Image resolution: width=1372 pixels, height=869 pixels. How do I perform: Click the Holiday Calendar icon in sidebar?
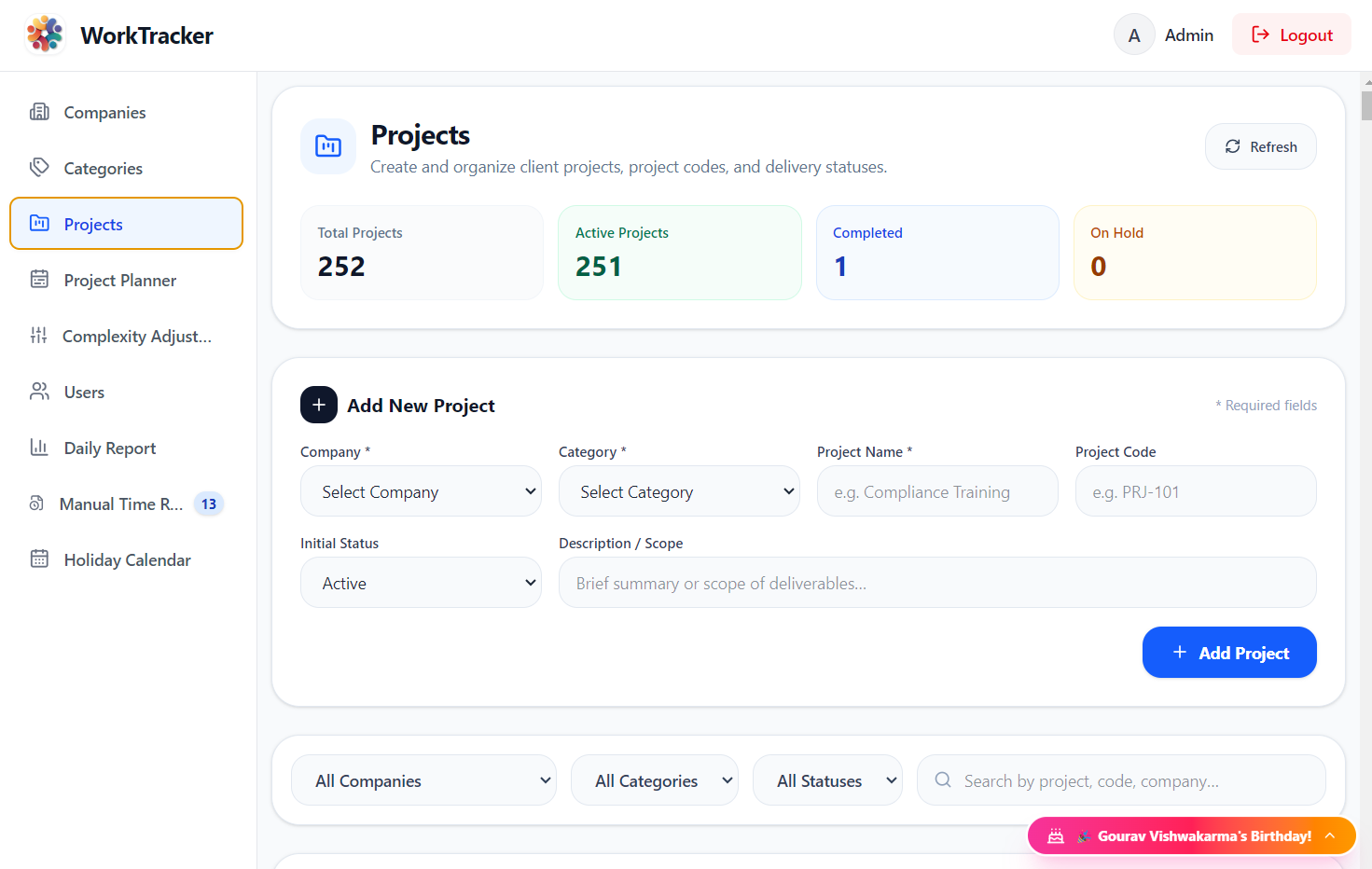click(39, 559)
